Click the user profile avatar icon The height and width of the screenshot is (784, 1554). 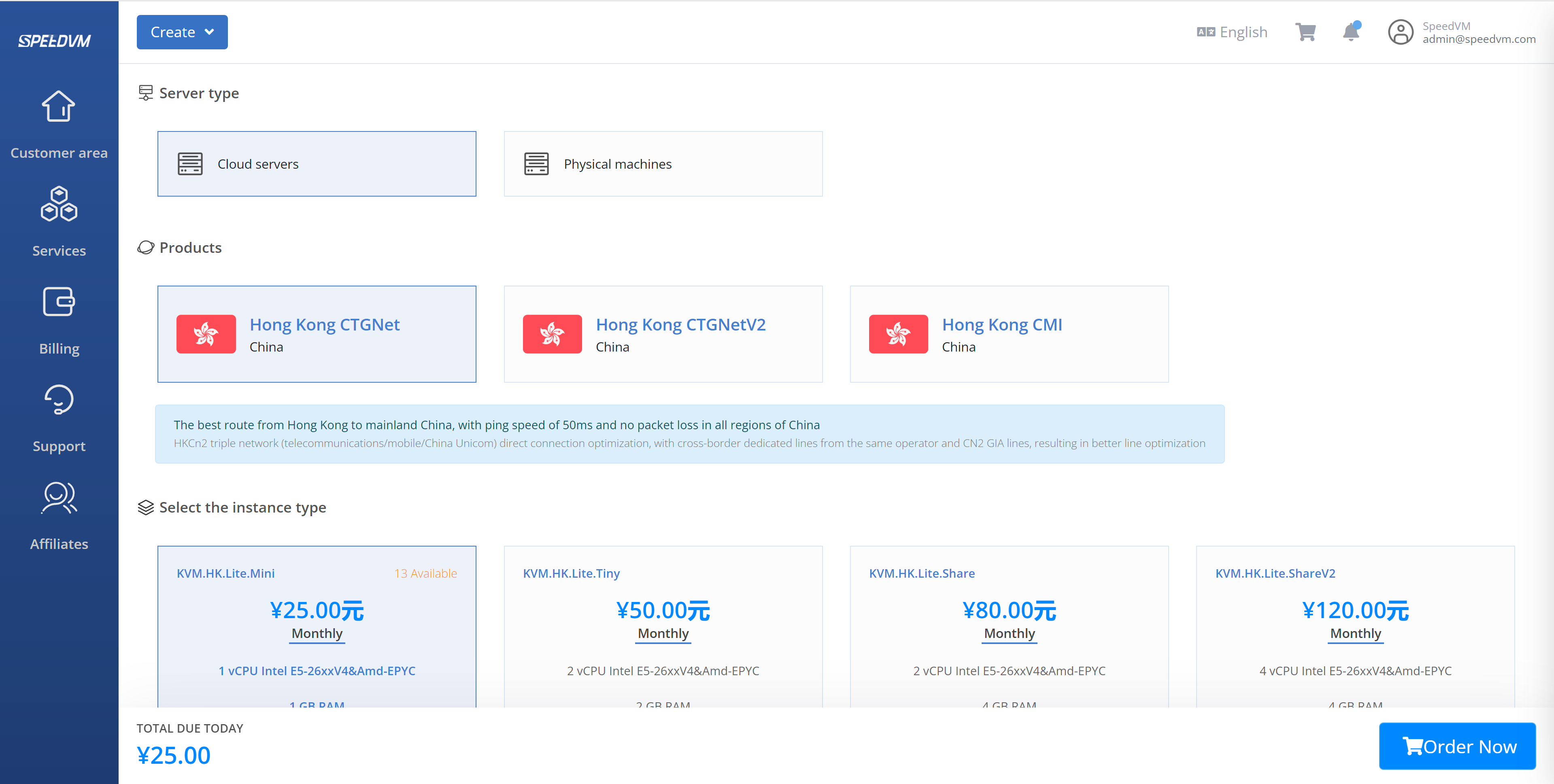point(1400,32)
